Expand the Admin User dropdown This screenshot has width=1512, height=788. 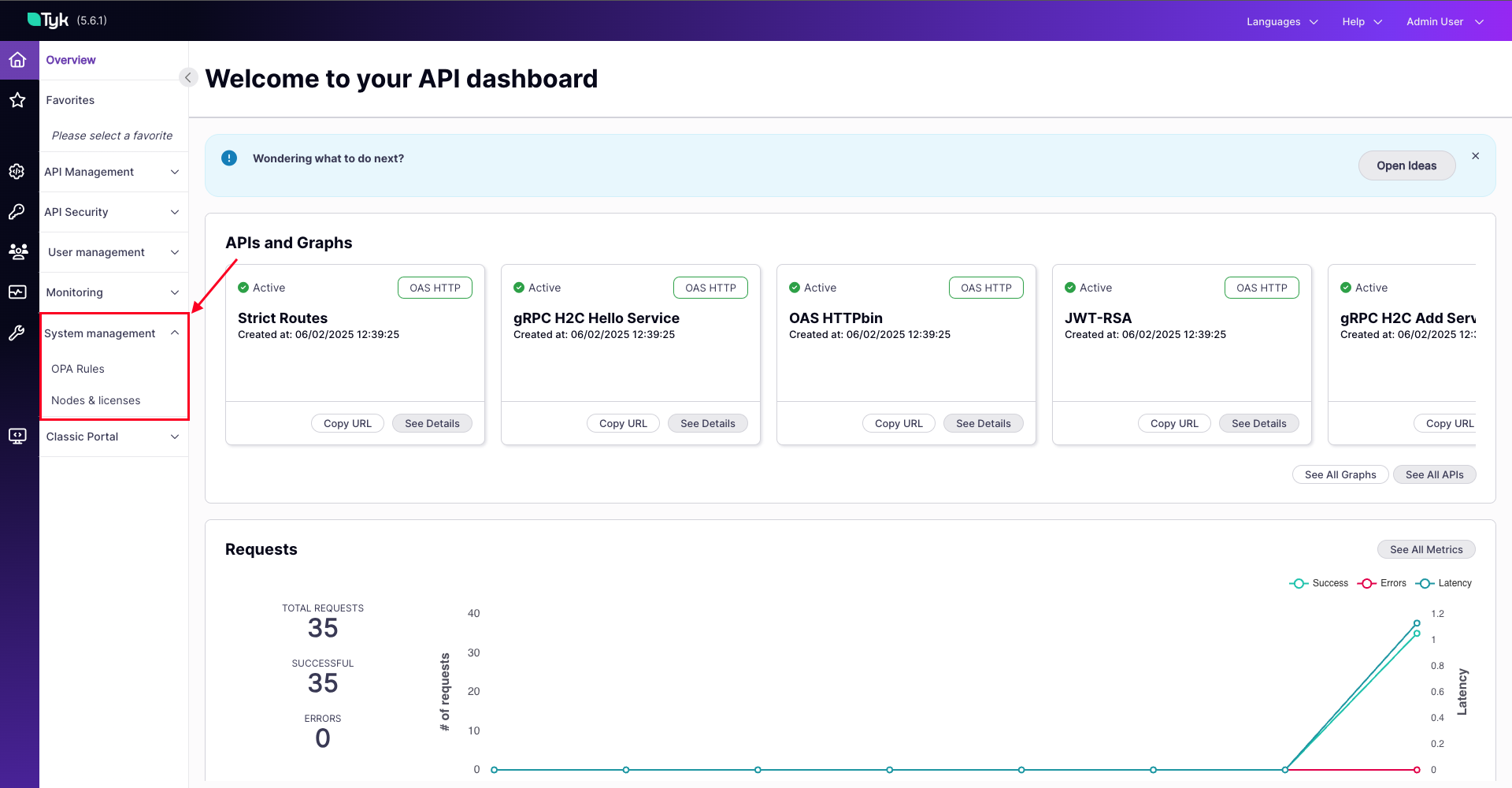[1443, 21]
